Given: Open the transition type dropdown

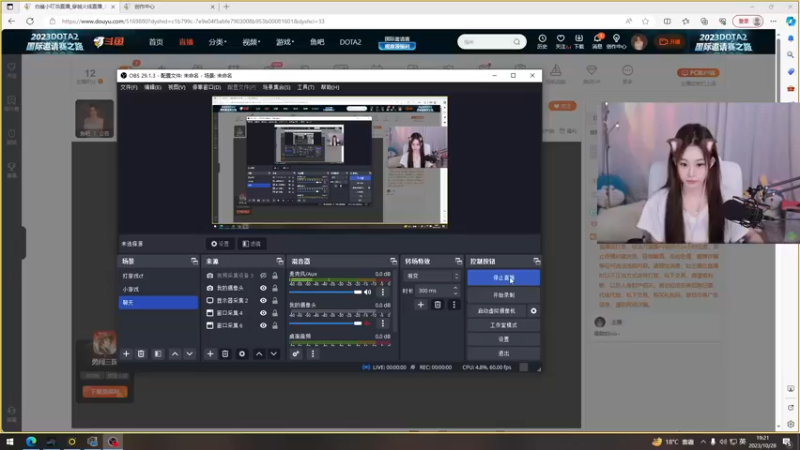Looking at the screenshot, I should 432,276.
